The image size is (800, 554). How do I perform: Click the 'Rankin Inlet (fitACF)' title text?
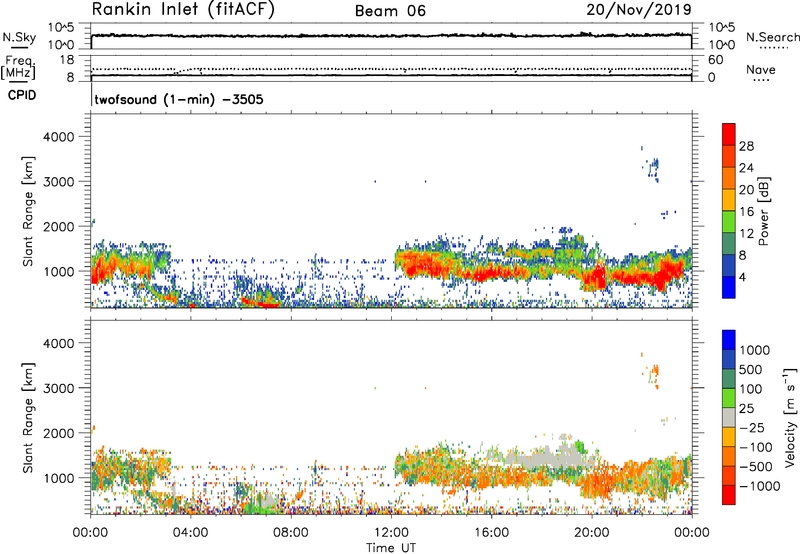(183, 10)
